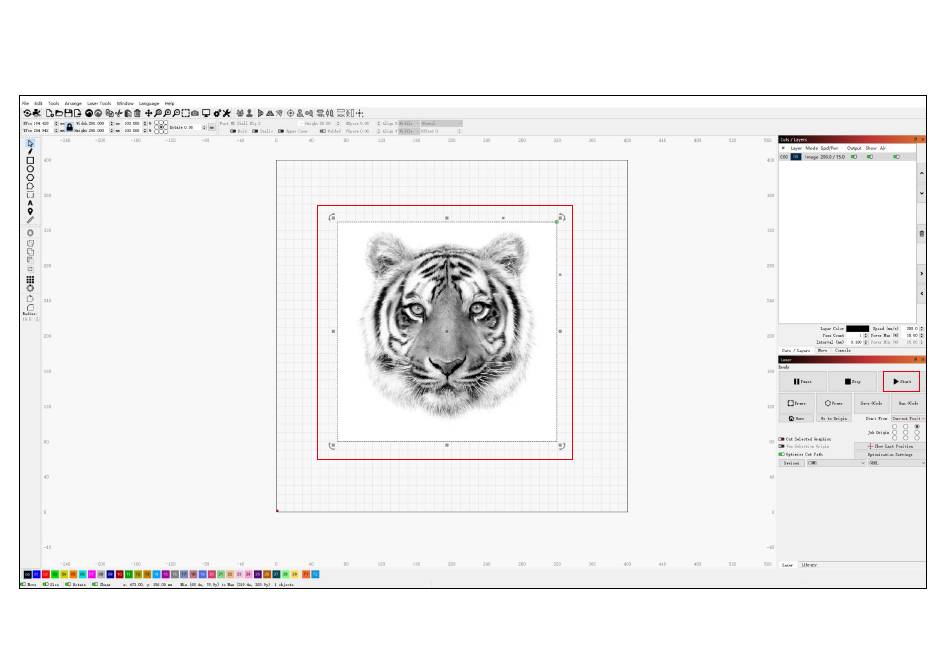Select the Rectangle drawing tool
This screenshot has width=950, height=647.
click(30, 161)
